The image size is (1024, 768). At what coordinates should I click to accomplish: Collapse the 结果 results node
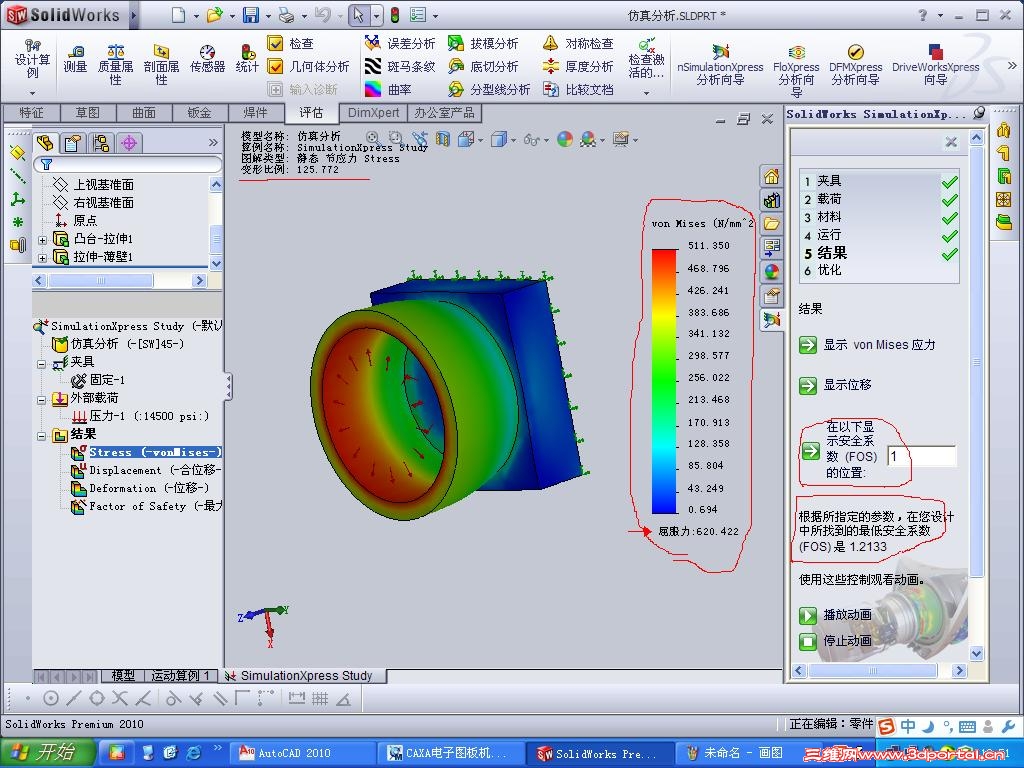pyautogui.click(x=42, y=436)
